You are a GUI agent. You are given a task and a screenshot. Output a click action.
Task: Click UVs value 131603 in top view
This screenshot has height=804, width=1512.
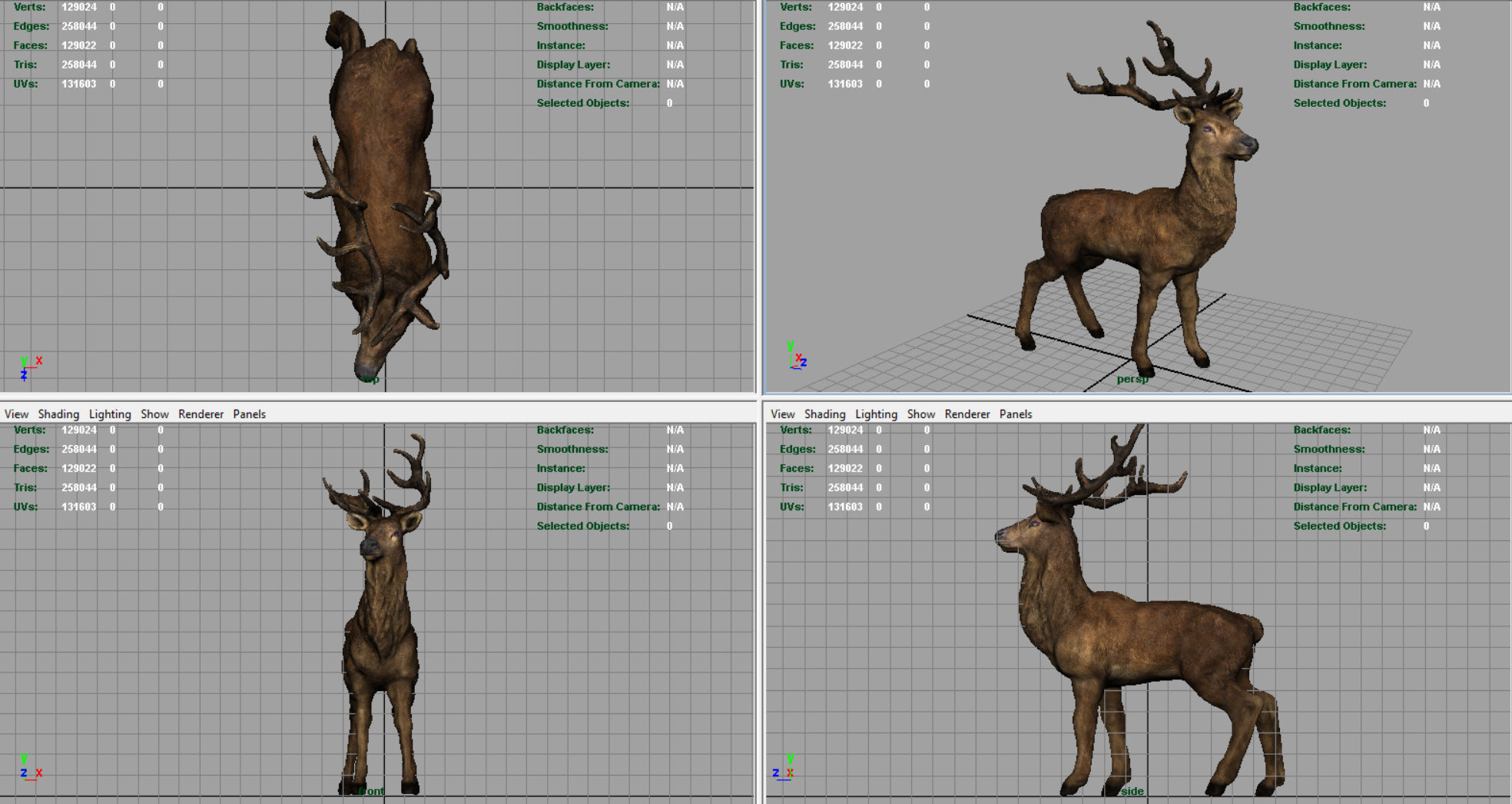(x=79, y=84)
